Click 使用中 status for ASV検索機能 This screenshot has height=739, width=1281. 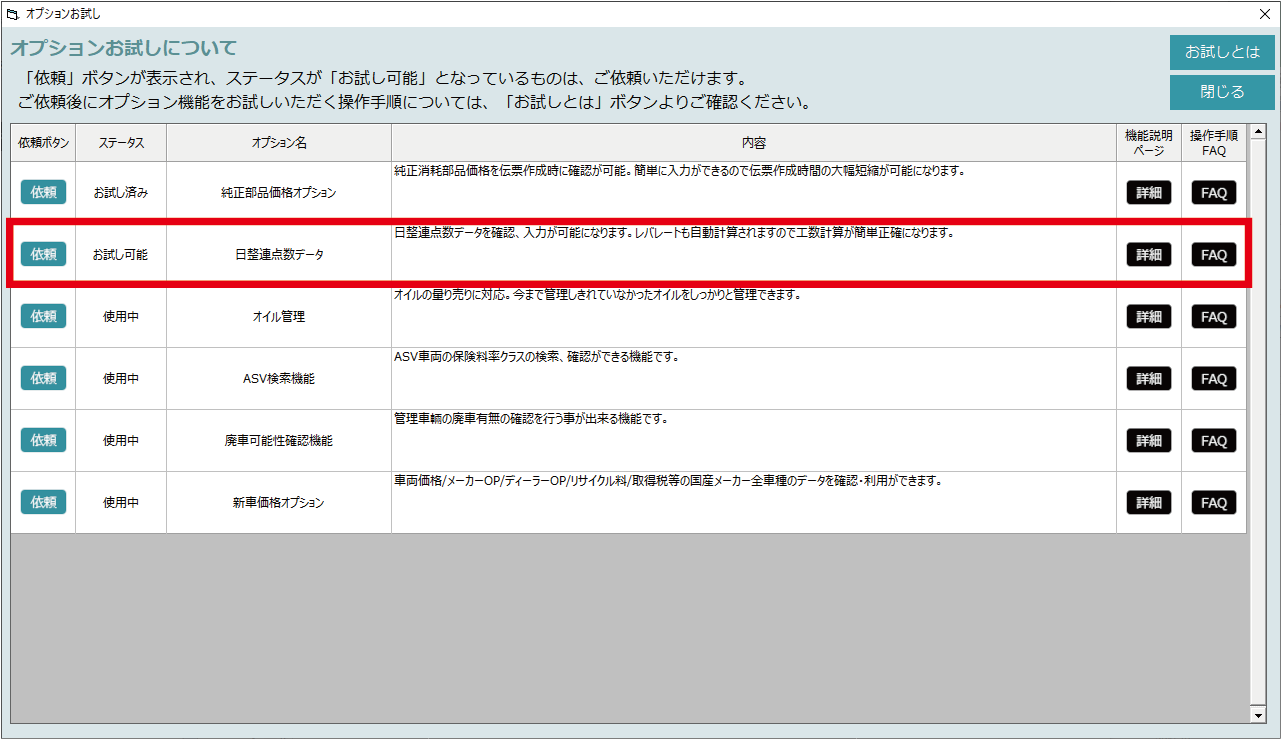(121, 379)
